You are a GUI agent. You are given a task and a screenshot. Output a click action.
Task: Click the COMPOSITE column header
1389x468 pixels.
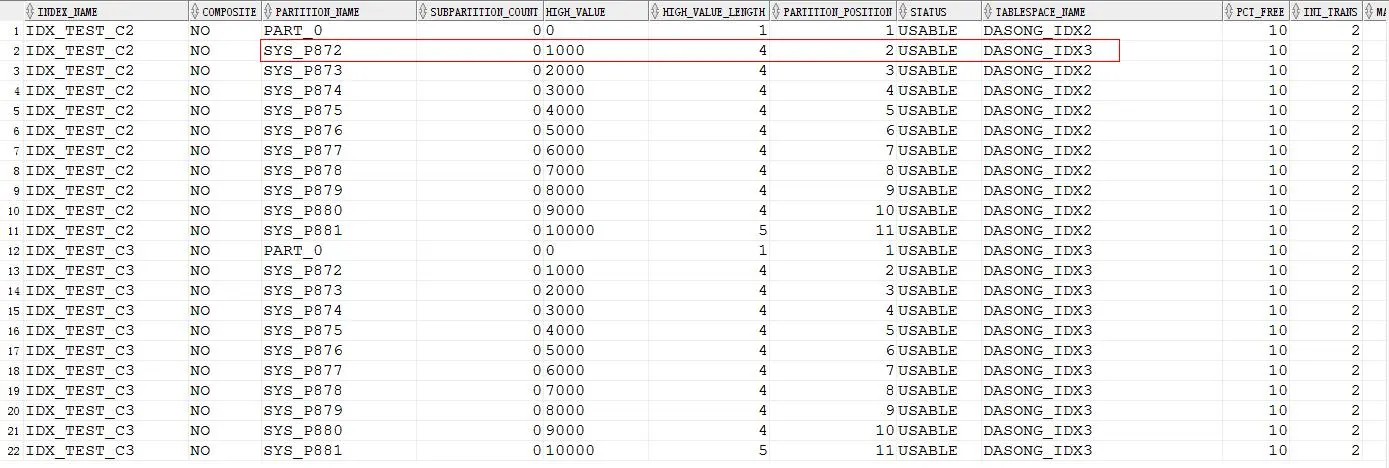pyautogui.click(x=224, y=11)
